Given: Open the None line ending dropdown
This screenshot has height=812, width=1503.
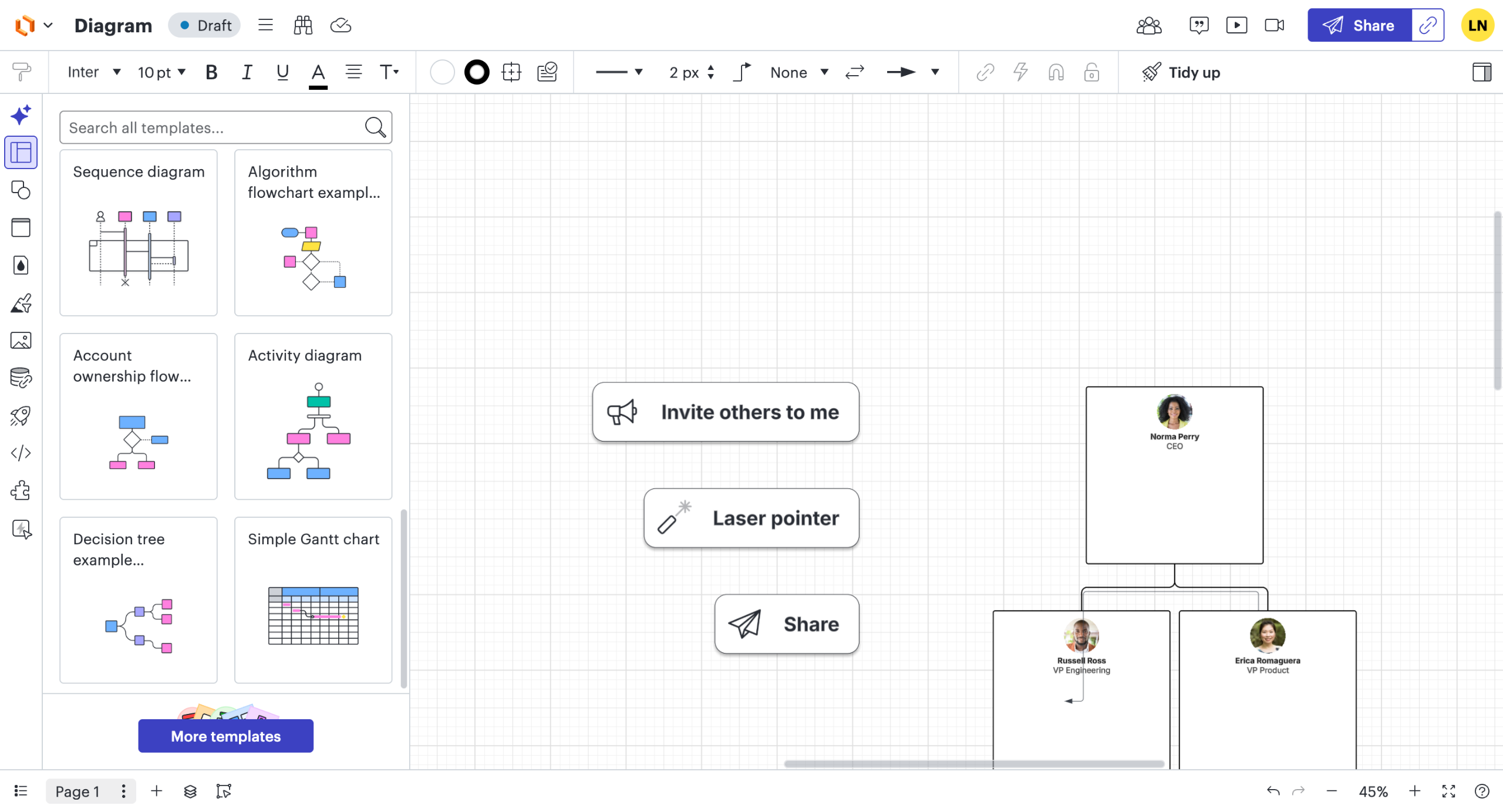Looking at the screenshot, I should 798,72.
